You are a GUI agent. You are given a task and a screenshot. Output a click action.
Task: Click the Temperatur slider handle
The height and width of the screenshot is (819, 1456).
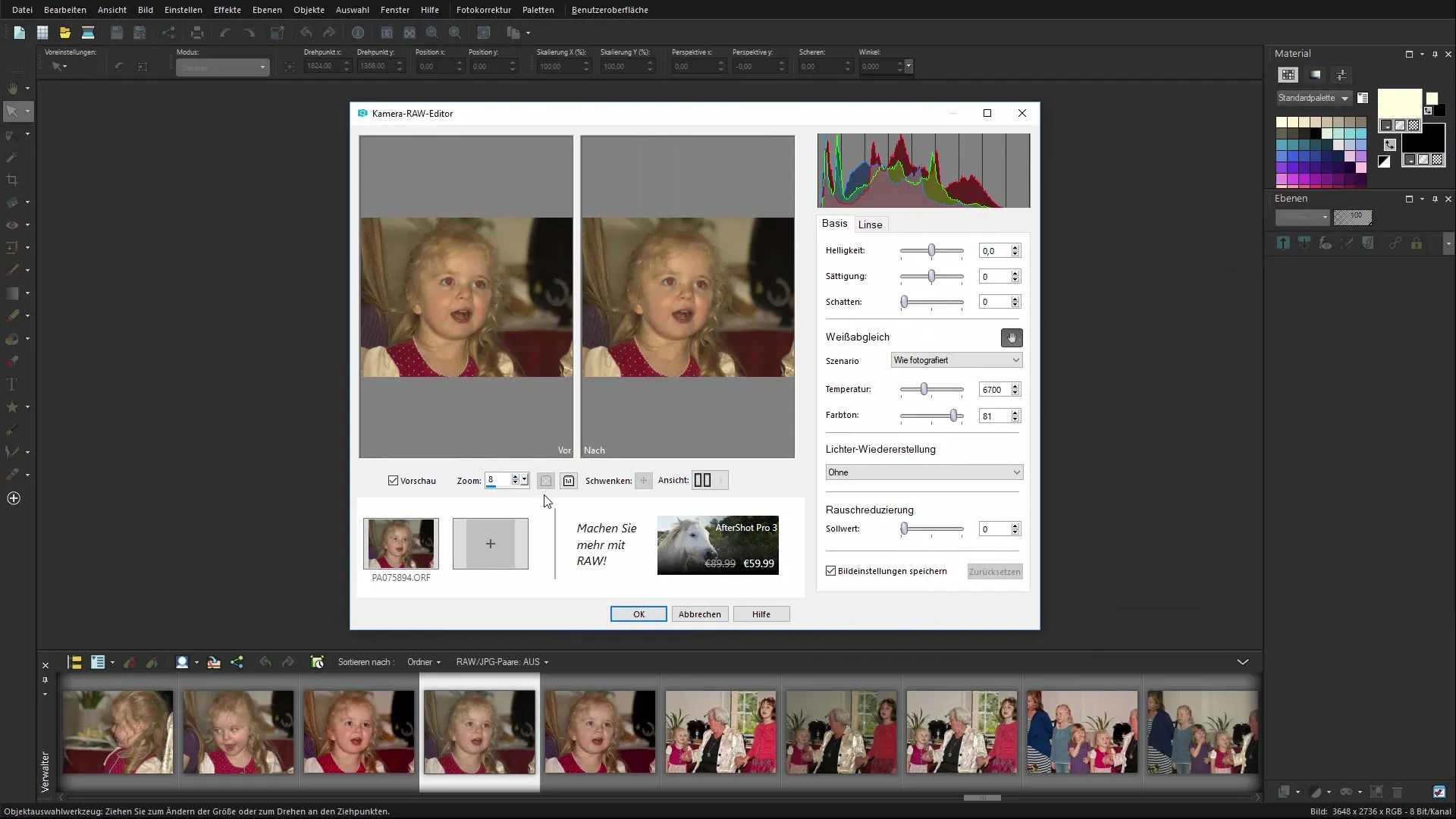pos(924,389)
